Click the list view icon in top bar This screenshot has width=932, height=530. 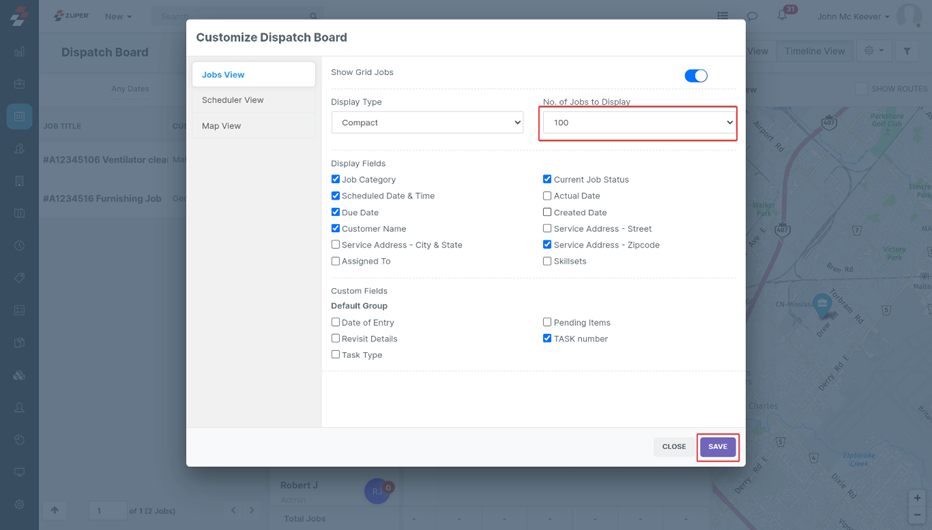(722, 16)
